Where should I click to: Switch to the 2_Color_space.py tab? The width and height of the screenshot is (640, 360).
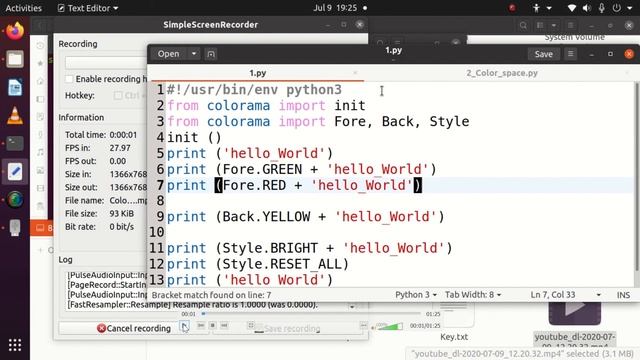tap(502, 73)
